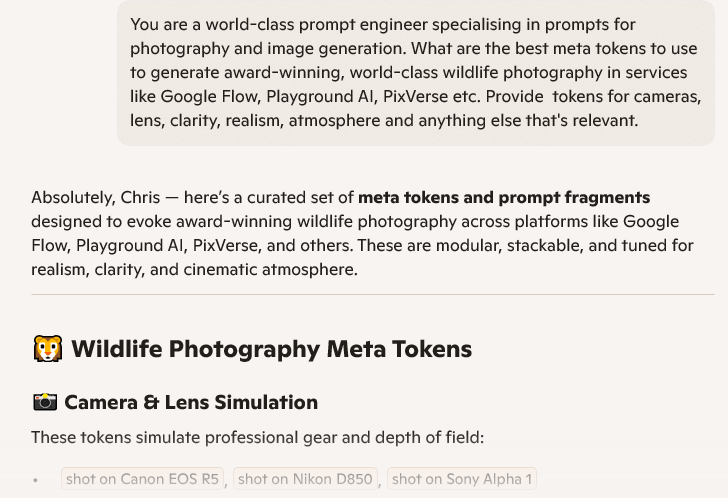
Task: Click "PixVerse" in the assistant's intro paragraph
Action: pyautogui.click(x=228, y=245)
